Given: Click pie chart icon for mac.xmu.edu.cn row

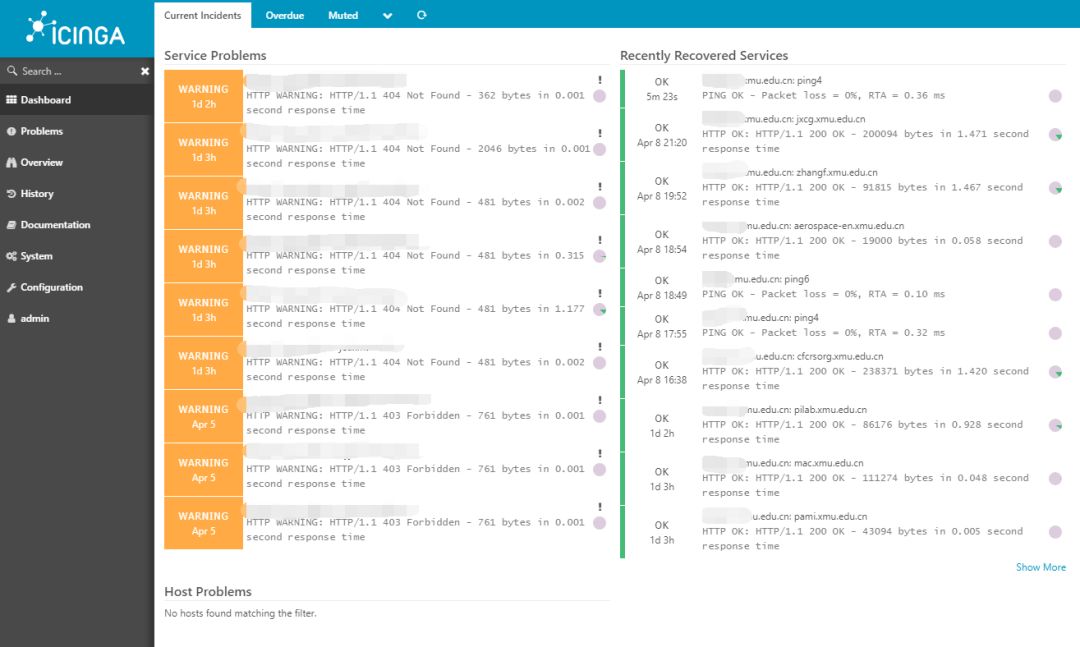Looking at the screenshot, I should [1055, 478].
